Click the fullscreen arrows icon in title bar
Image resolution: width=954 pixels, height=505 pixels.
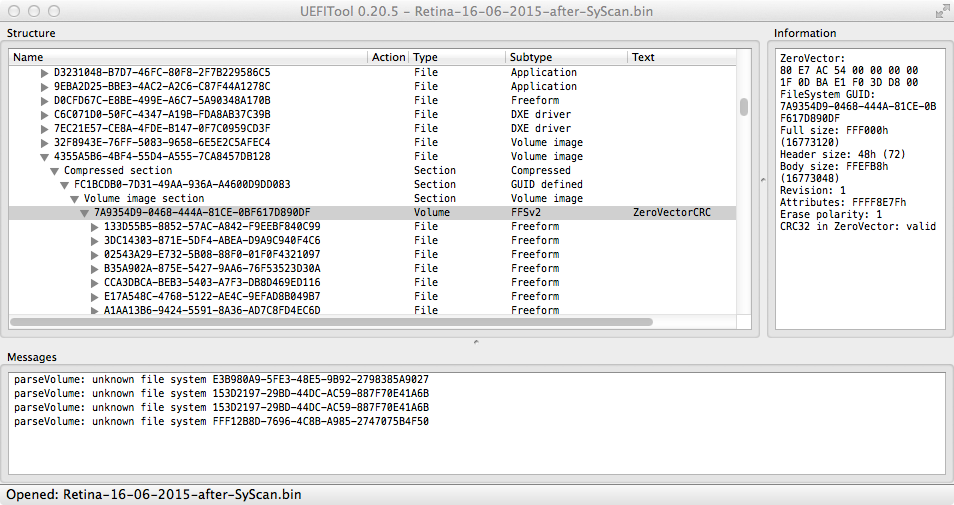(x=941, y=11)
